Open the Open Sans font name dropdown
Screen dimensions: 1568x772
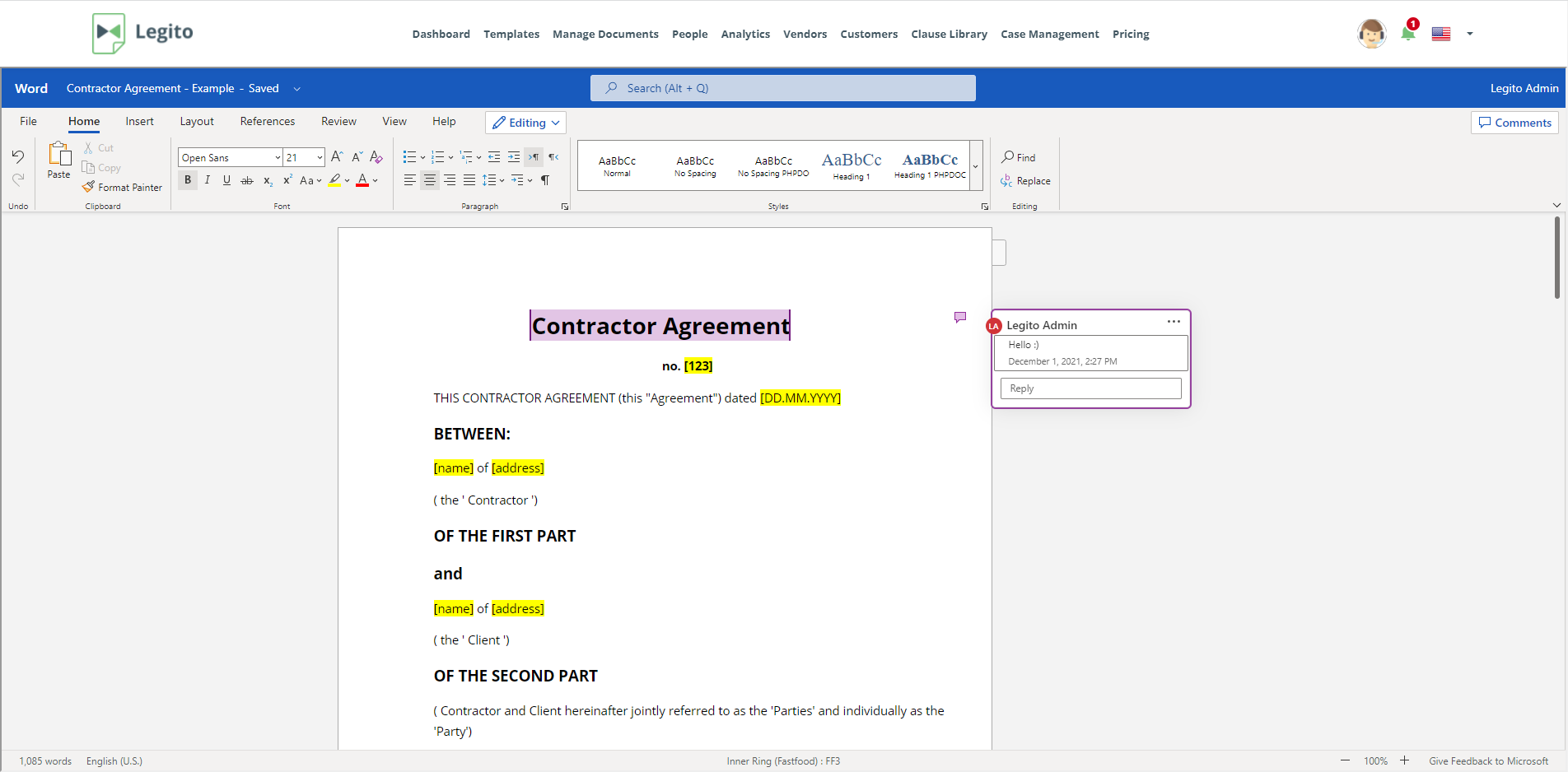tap(278, 157)
